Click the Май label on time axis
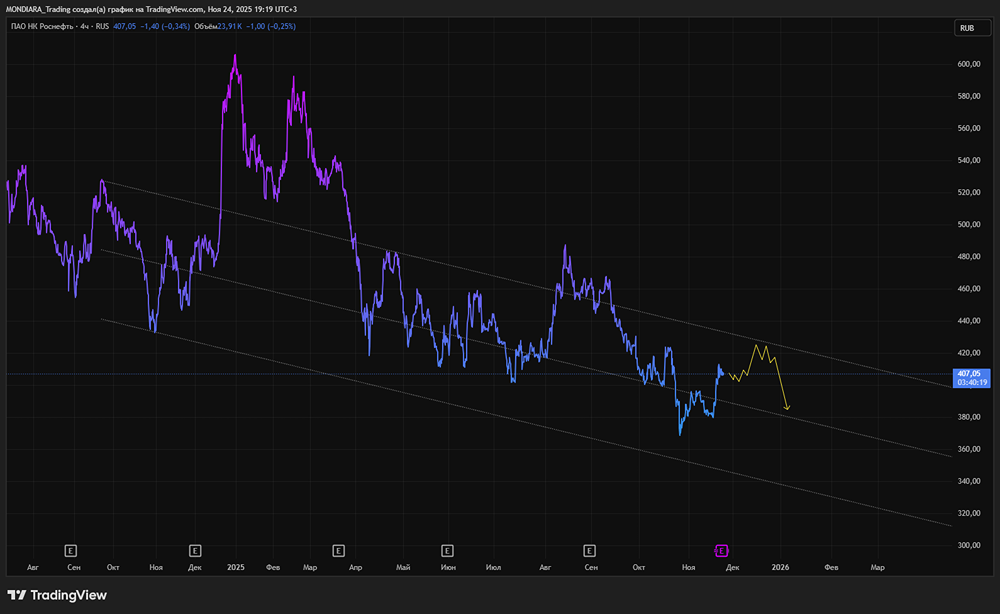Image resolution: width=1000 pixels, height=614 pixels. click(403, 567)
